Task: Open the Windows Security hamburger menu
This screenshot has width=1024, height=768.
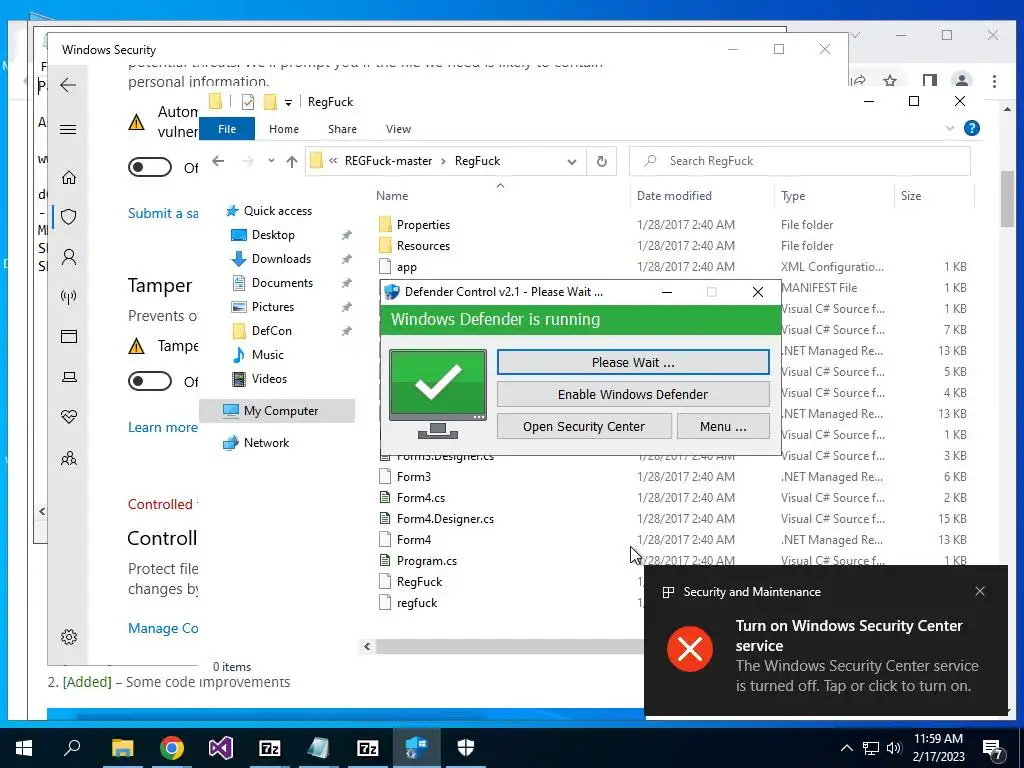Action: coord(68,129)
